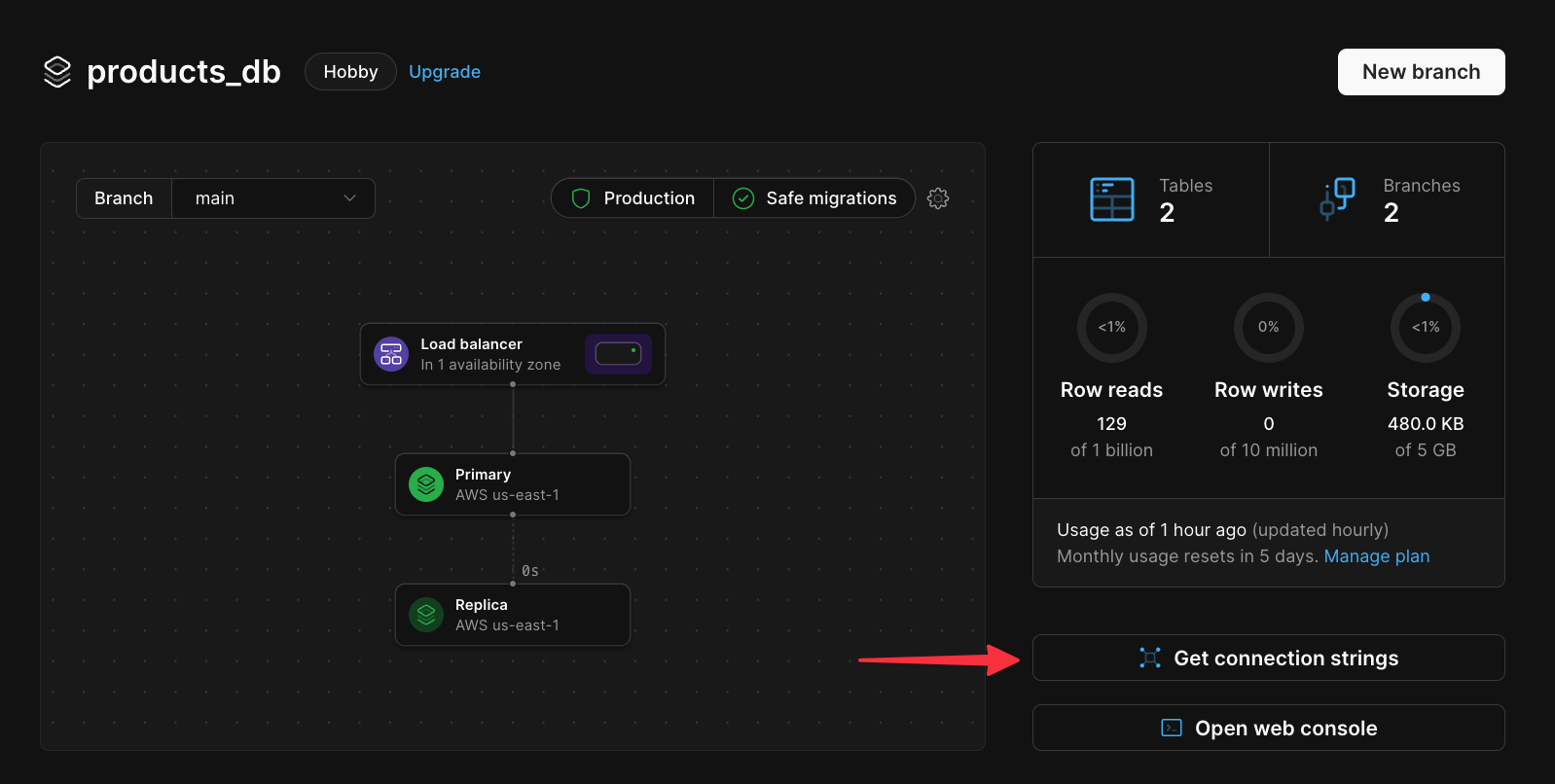This screenshot has width=1555, height=784.
Task: Click the Branches fork icon
Action: click(x=1337, y=199)
